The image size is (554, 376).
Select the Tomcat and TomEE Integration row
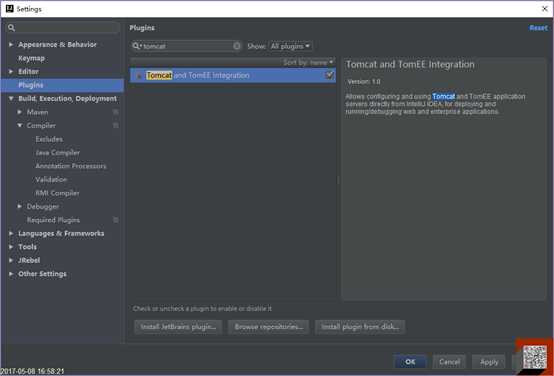coord(233,75)
